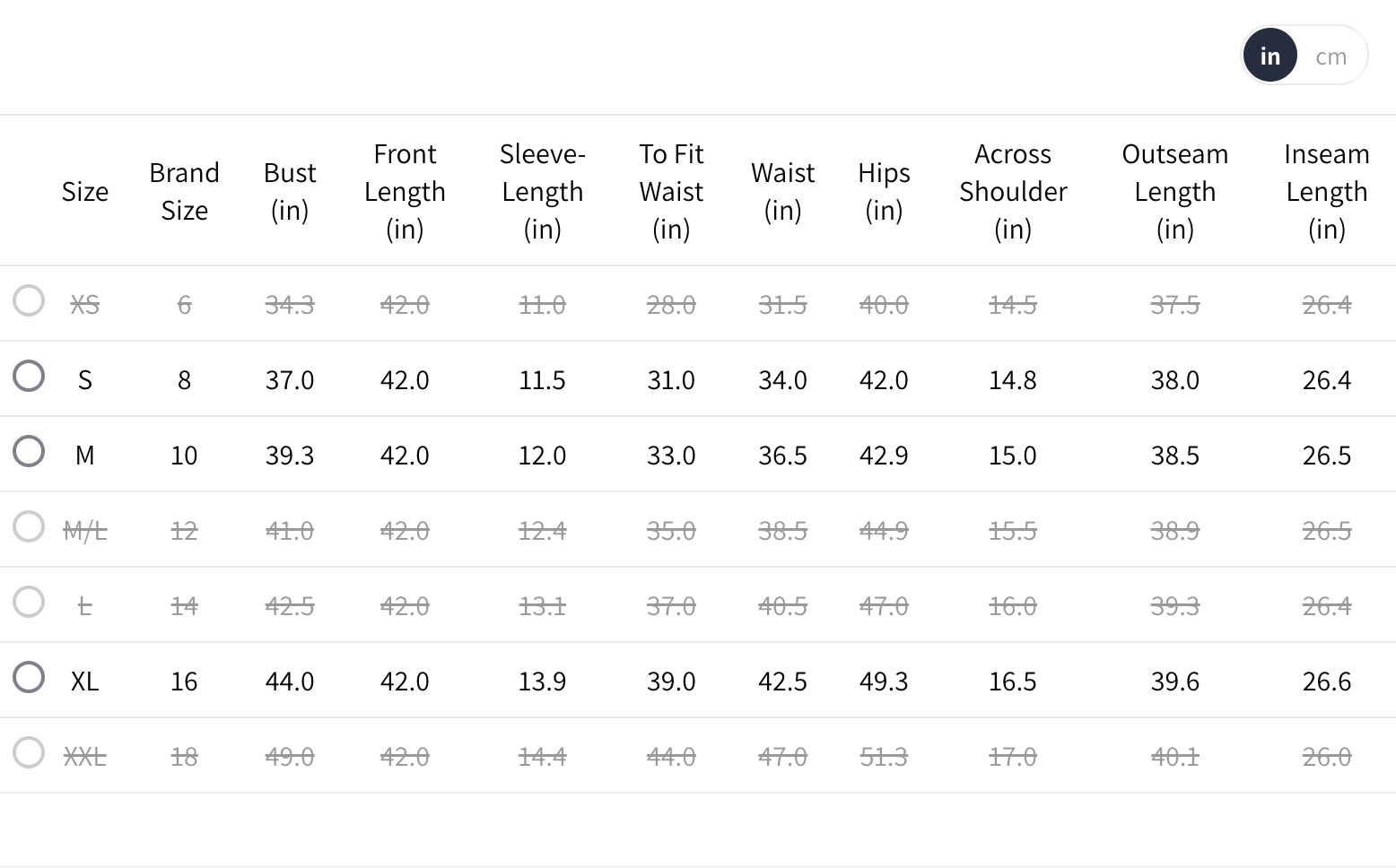Click the Inseam Length column header
This screenshot has height=868, width=1396.
(x=1326, y=191)
